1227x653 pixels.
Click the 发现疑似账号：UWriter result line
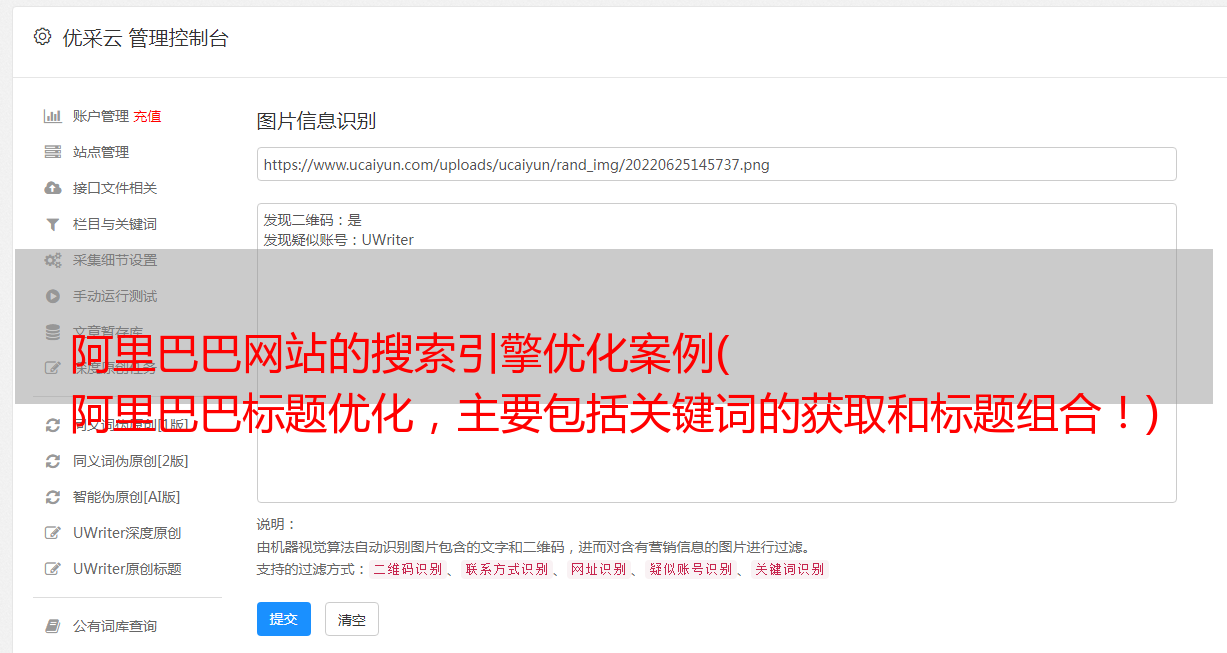coord(338,240)
